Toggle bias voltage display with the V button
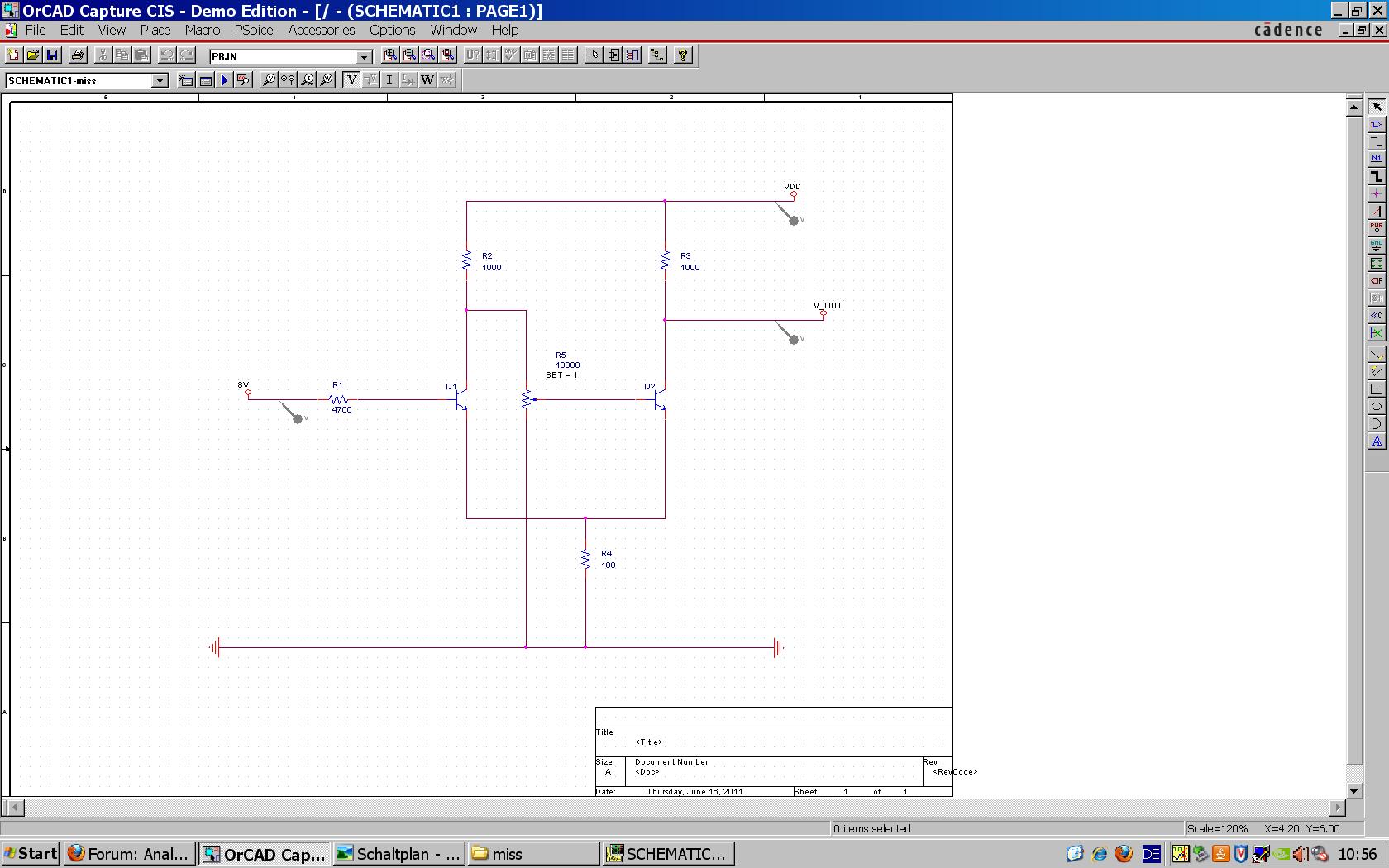The height and width of the screenshot is (868, 1389). pyautogui.click(x=351, y=80)
